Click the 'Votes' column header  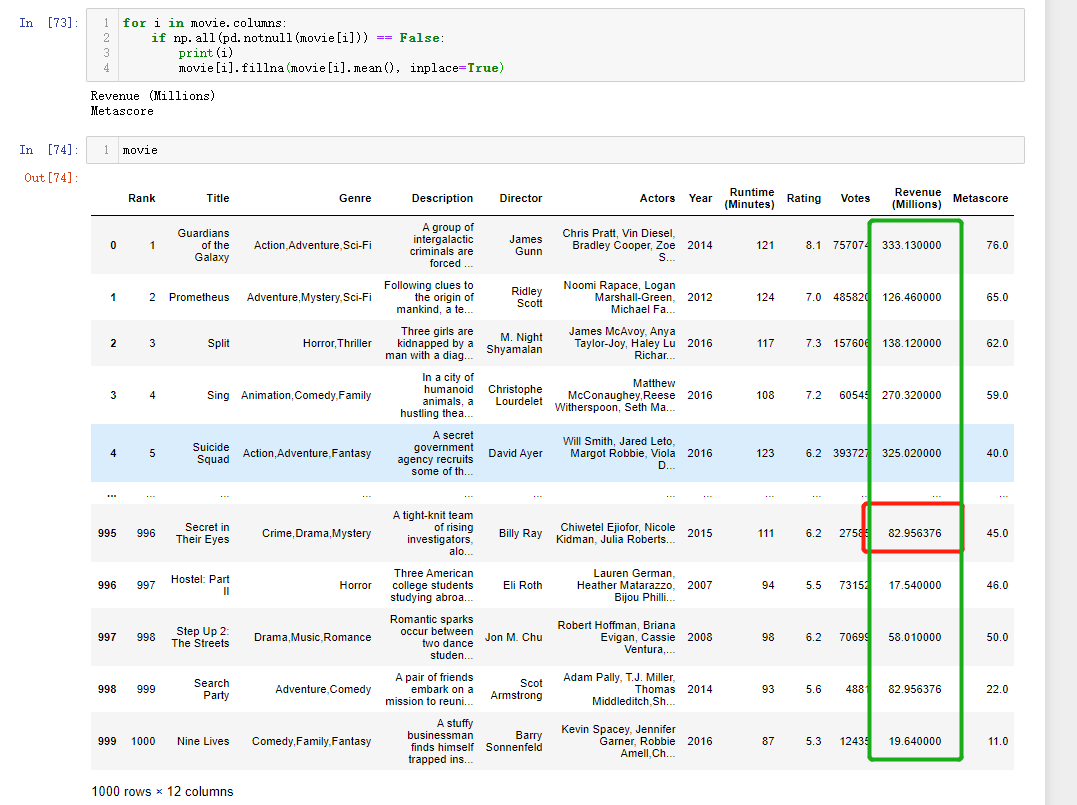click(855, 198)
